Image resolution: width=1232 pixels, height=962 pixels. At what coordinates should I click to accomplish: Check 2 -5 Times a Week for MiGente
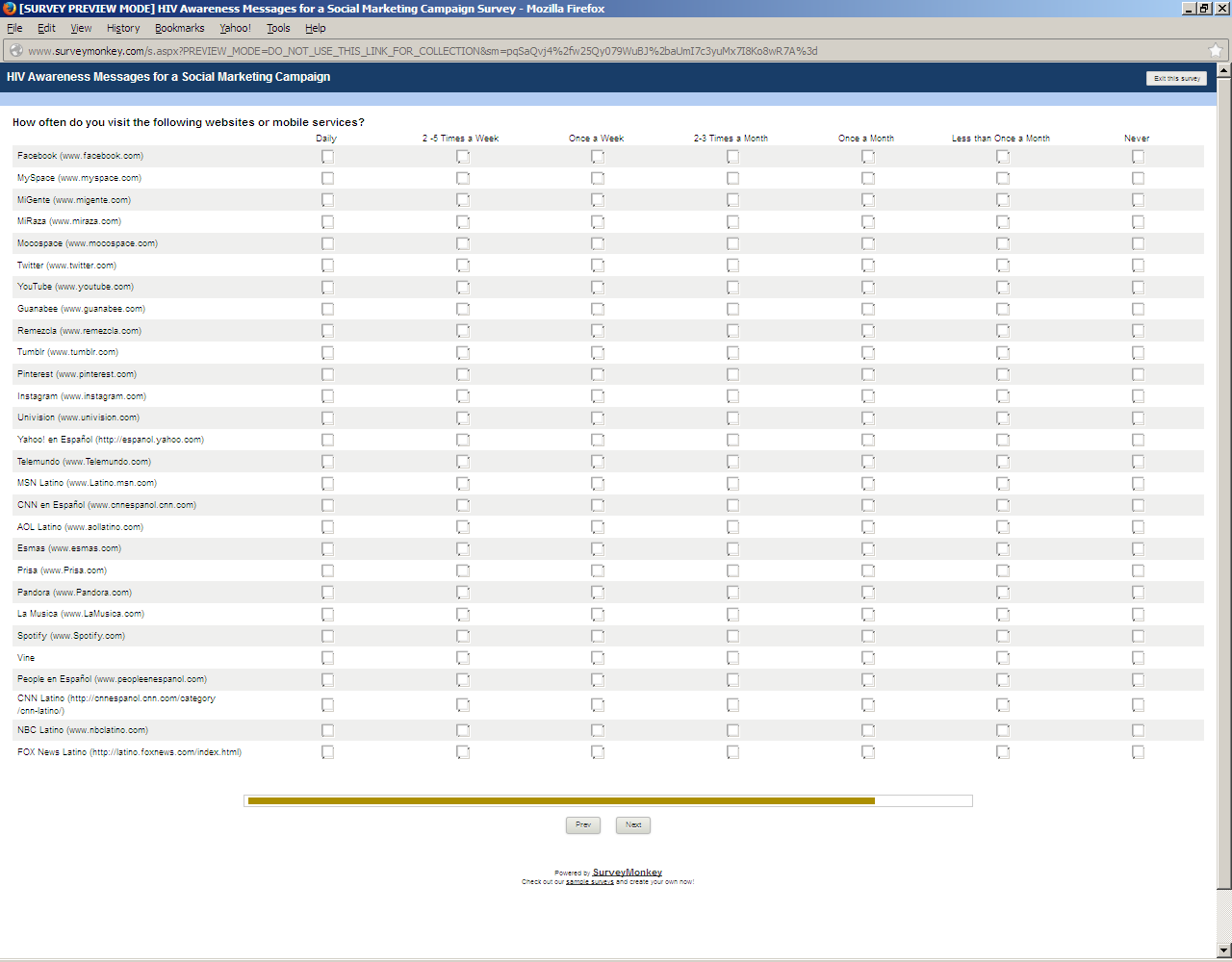point(463,200)
